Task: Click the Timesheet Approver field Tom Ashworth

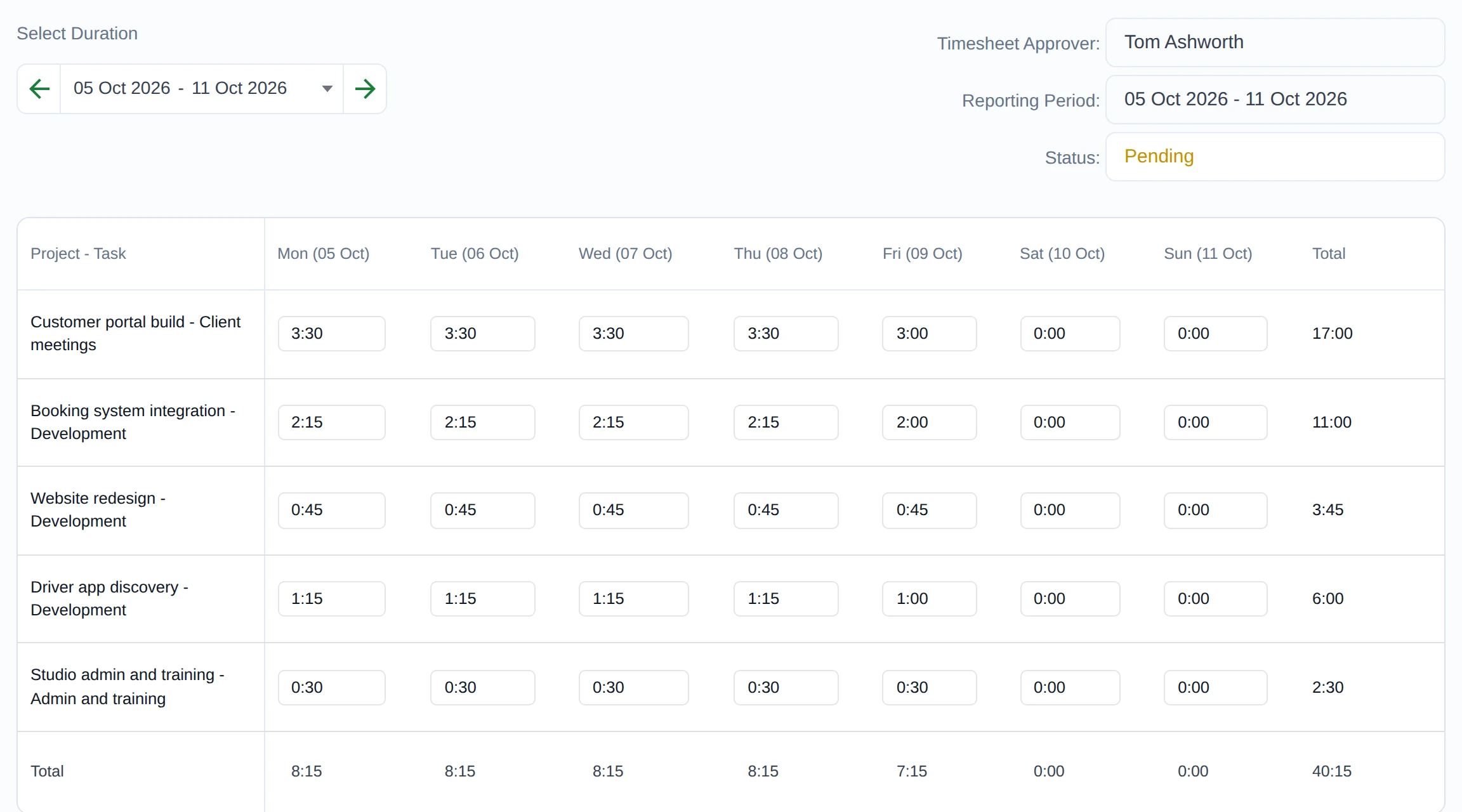Action: pos(1275,43)
